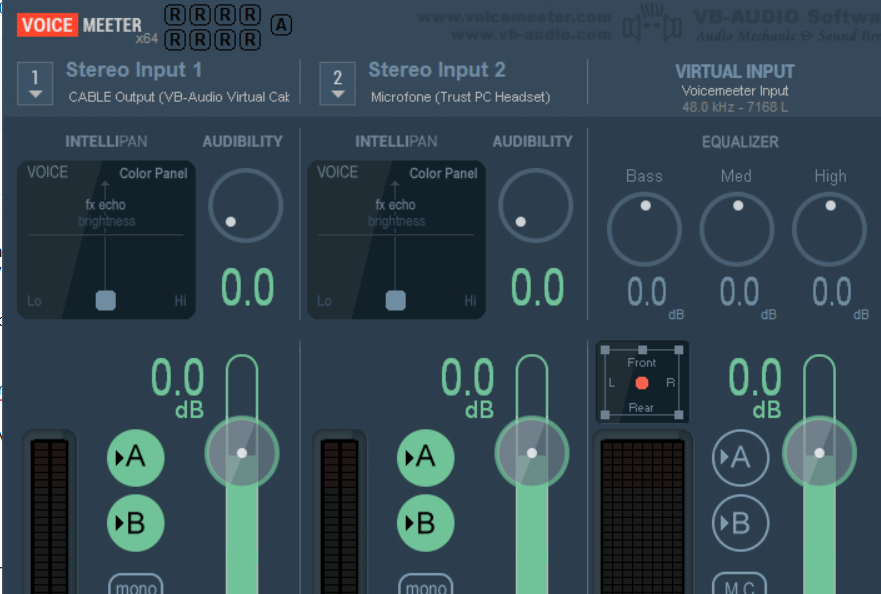Click the Stereo Input 2 fader dB value

click(x=467, y=388)
